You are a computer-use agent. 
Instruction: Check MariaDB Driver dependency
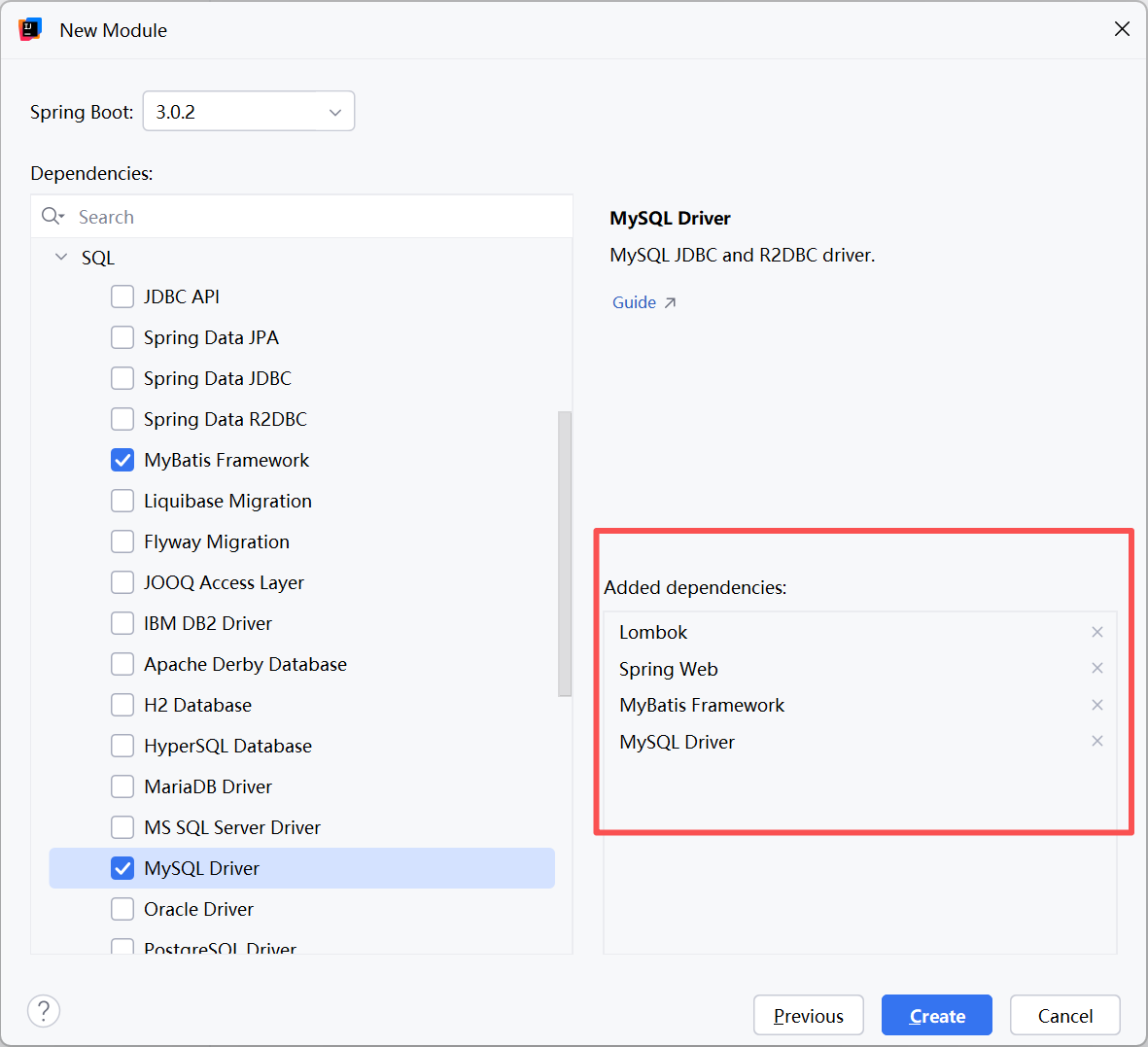pos(122,786)
